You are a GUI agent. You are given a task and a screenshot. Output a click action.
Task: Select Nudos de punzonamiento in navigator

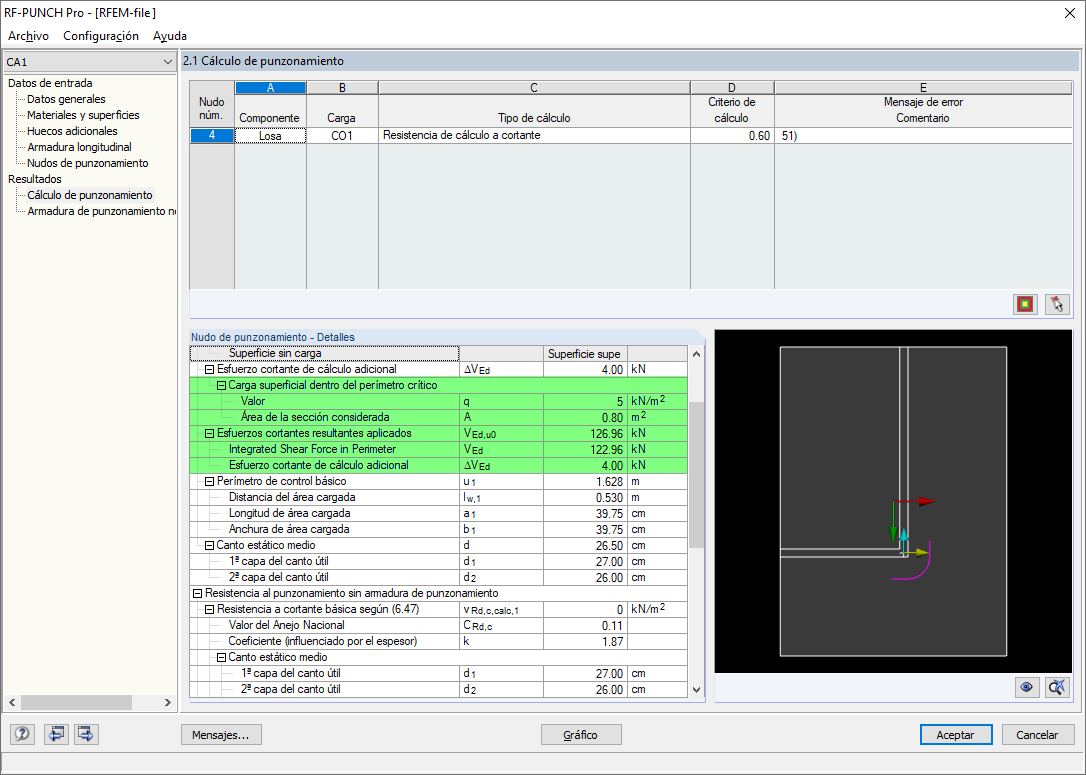(87, 163)
